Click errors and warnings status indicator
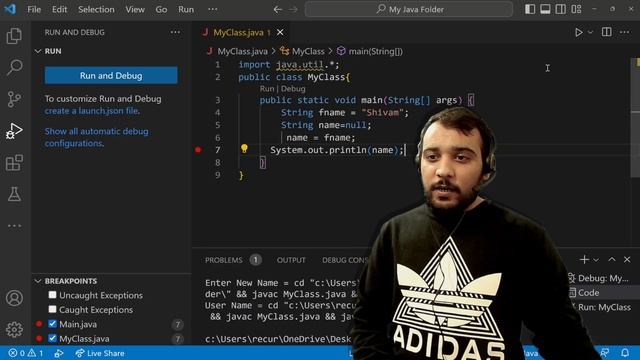The width and height of the screenshot is (640, 360). coord(26,353)
